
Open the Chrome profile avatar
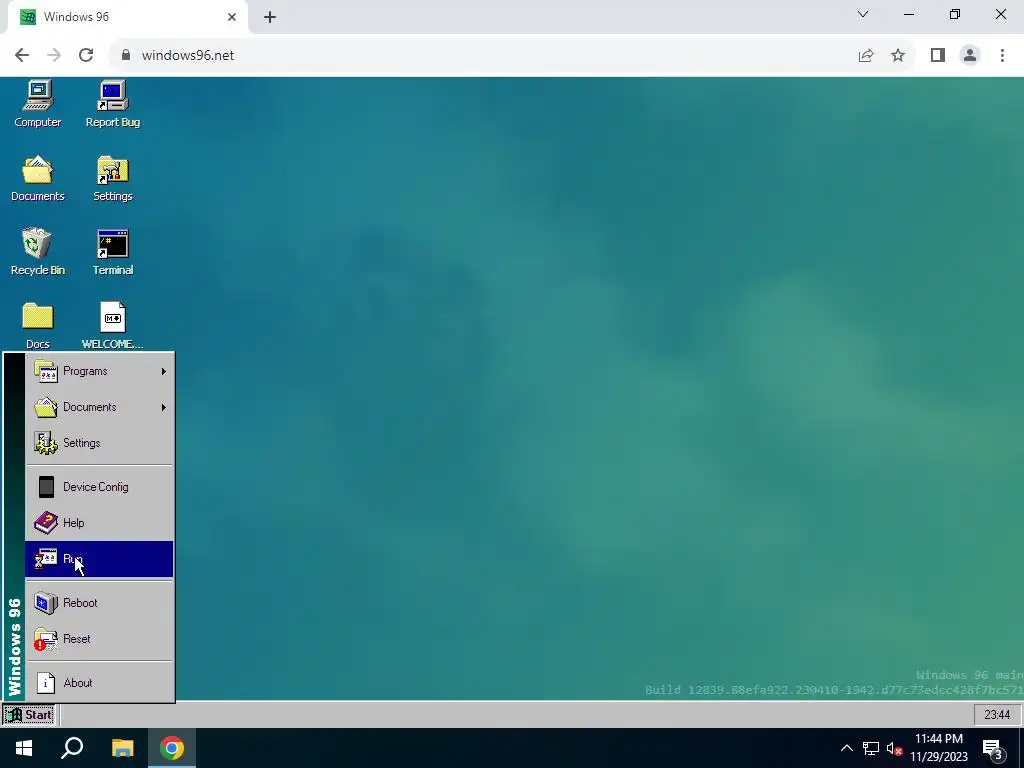click(x=970, y=56)
